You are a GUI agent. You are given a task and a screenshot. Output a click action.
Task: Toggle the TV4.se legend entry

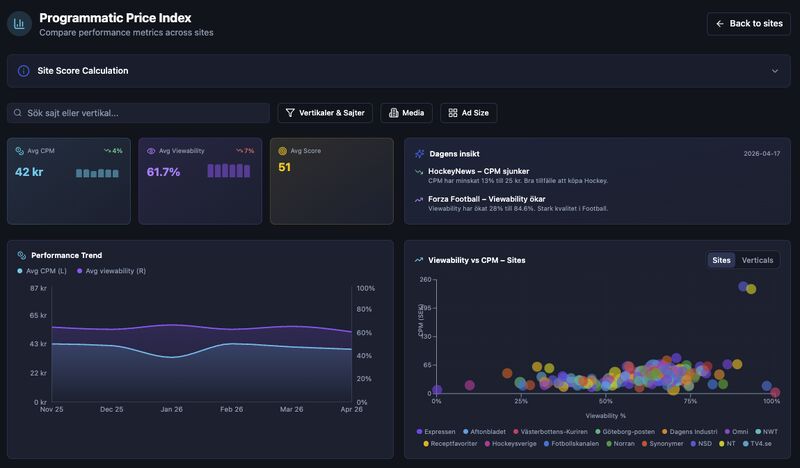757,444
